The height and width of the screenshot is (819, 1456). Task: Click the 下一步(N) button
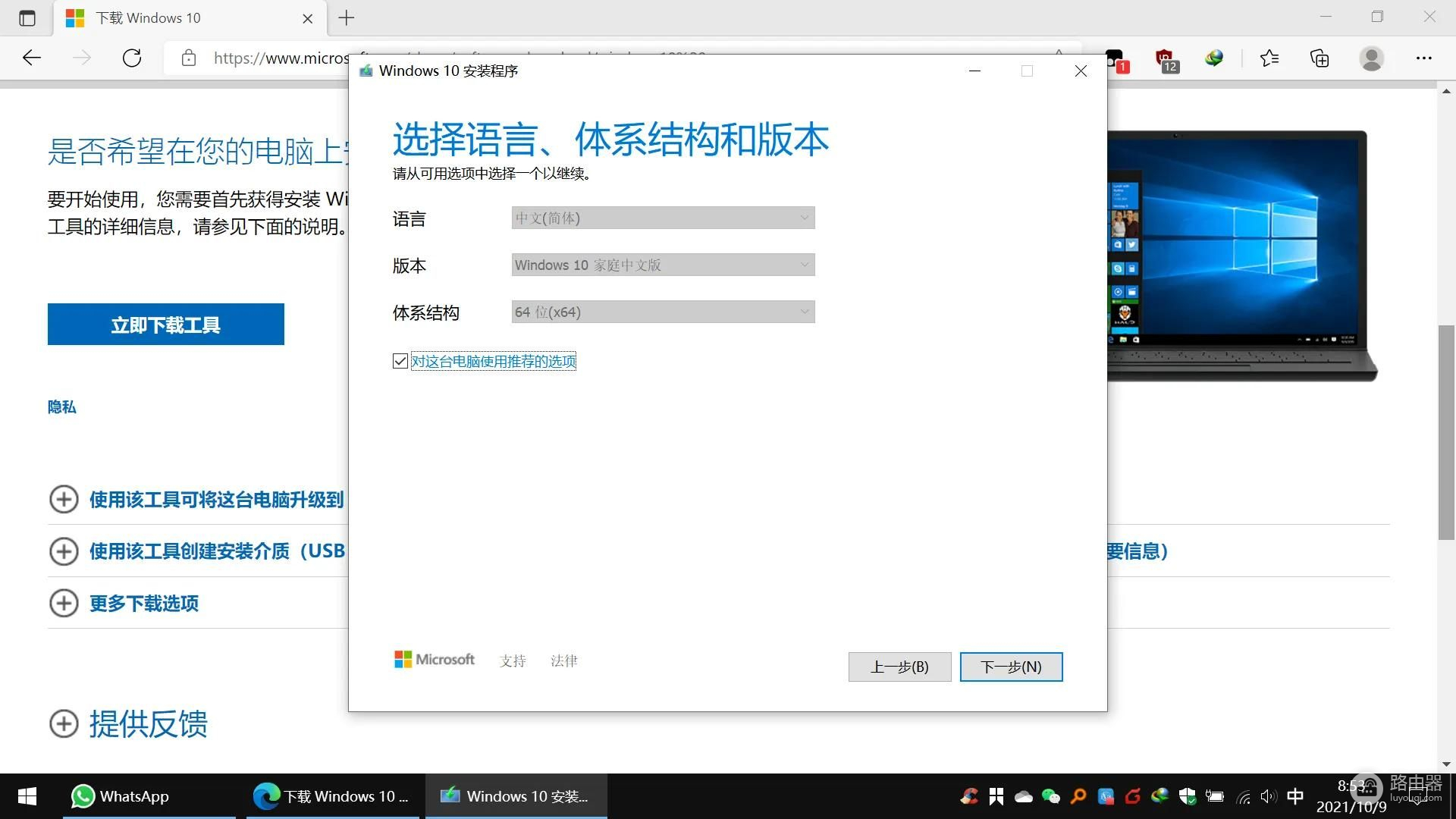1011,667
